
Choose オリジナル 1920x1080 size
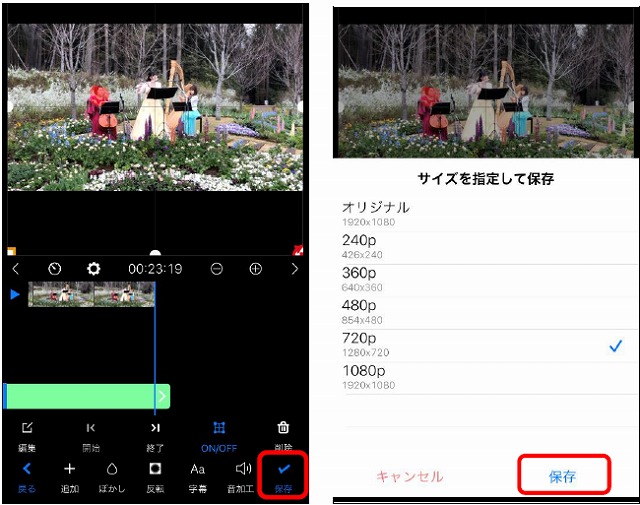pos(480,213)
